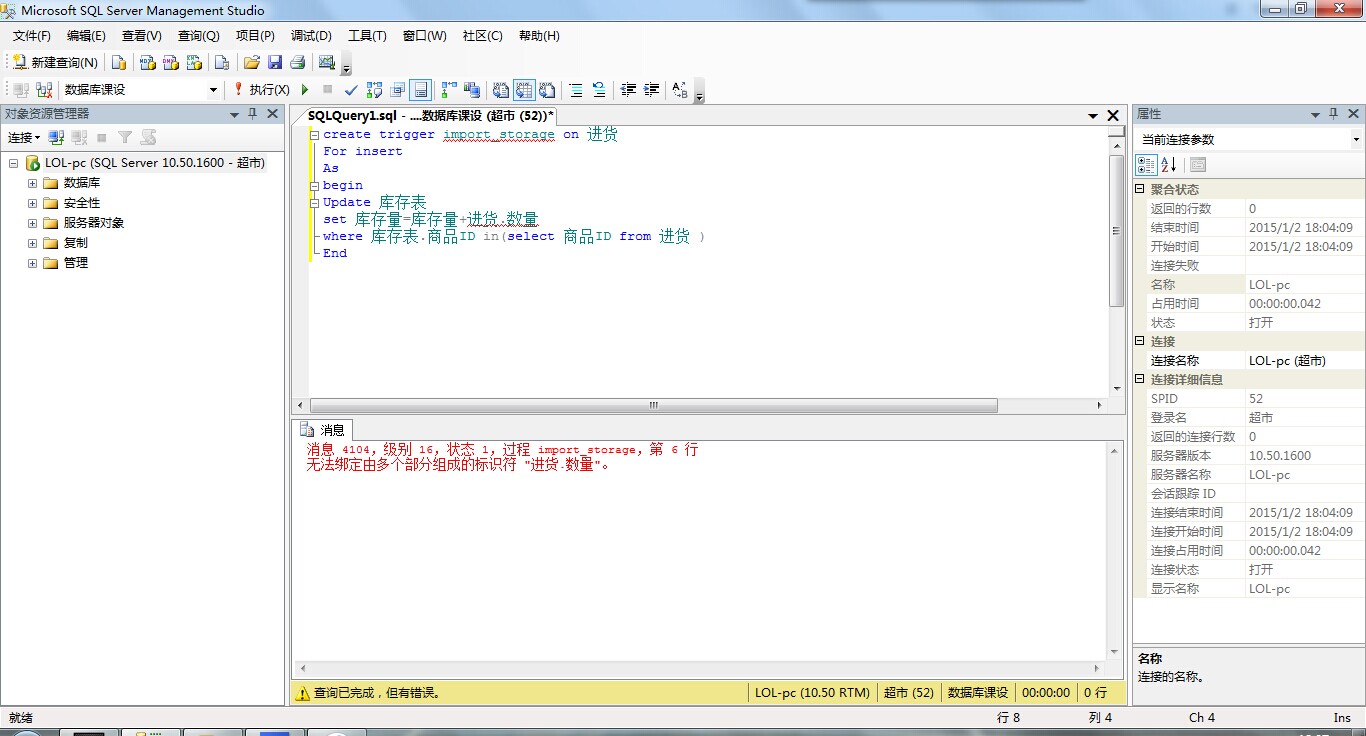Click the LOL-pc server icon in the tree
This screenshot has width=1366, height=736.
33,163
